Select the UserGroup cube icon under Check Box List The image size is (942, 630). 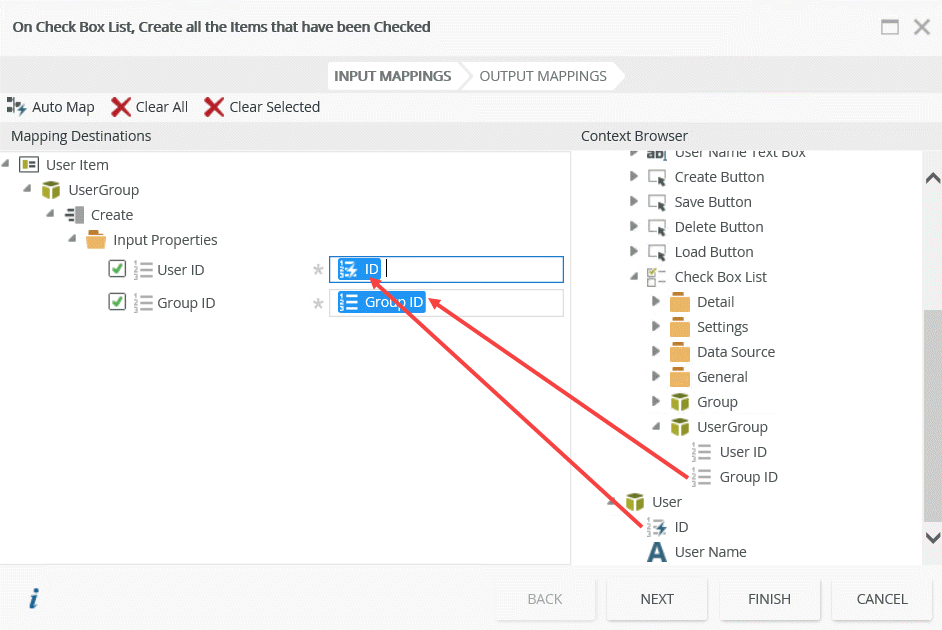click(x=680, y=427)
